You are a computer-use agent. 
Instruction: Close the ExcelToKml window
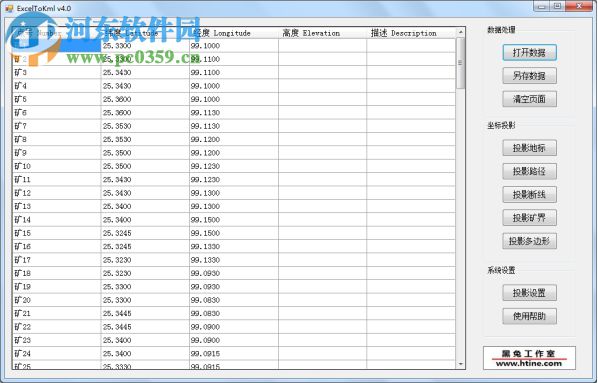(579, 6)
